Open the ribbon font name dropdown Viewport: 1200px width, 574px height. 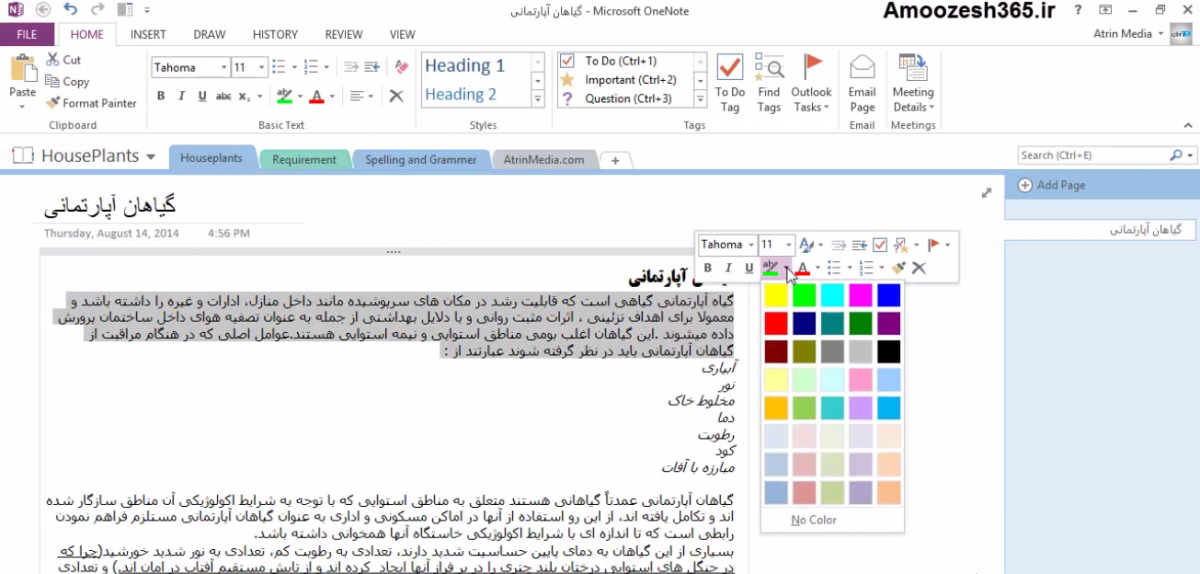tap(222, 68)
